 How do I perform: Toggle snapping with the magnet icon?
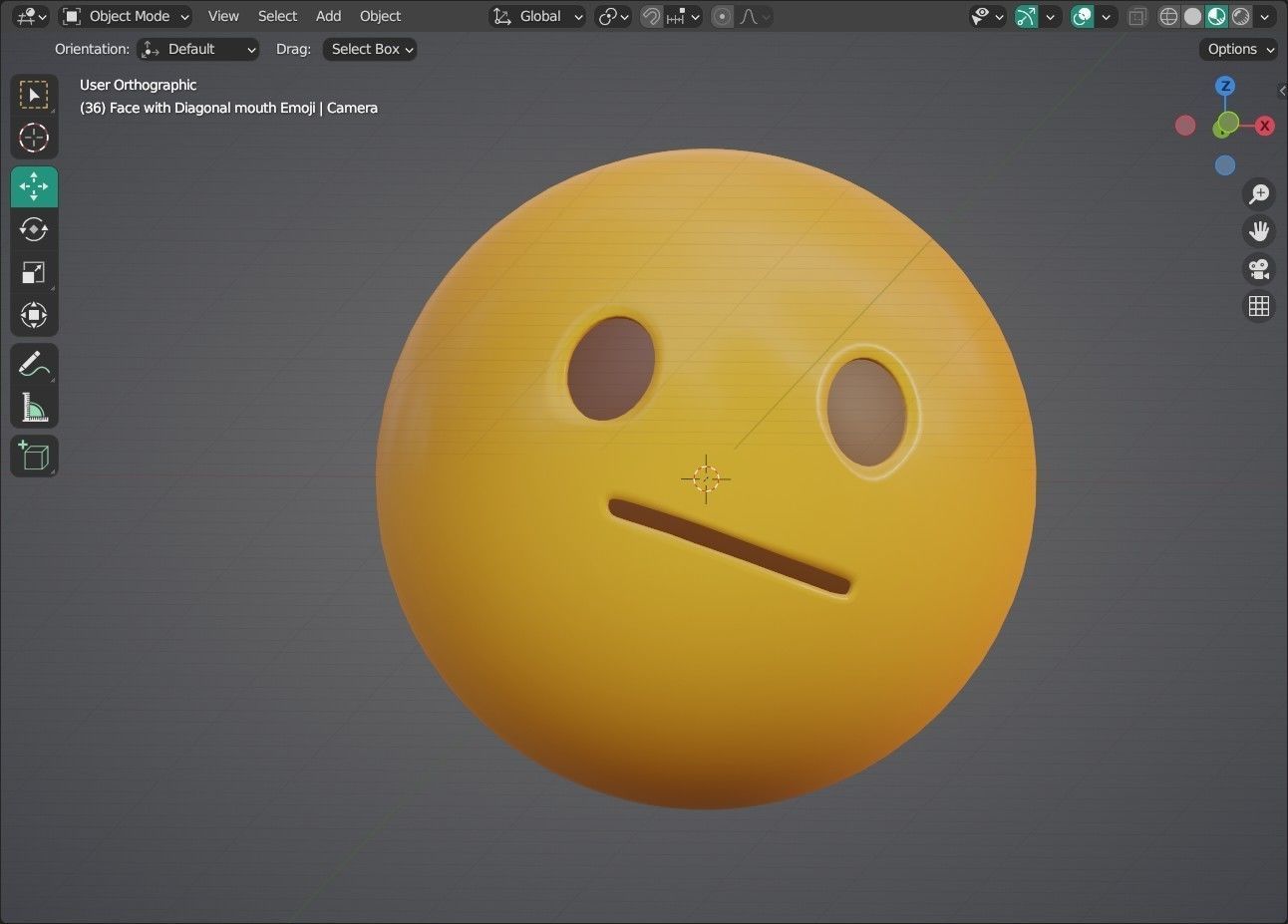point(649,16)
